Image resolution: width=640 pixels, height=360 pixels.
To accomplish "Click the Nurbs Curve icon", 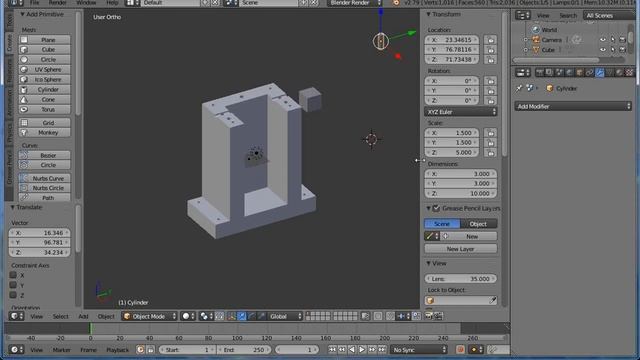I will pyautogui.click(x=24, y=178).
